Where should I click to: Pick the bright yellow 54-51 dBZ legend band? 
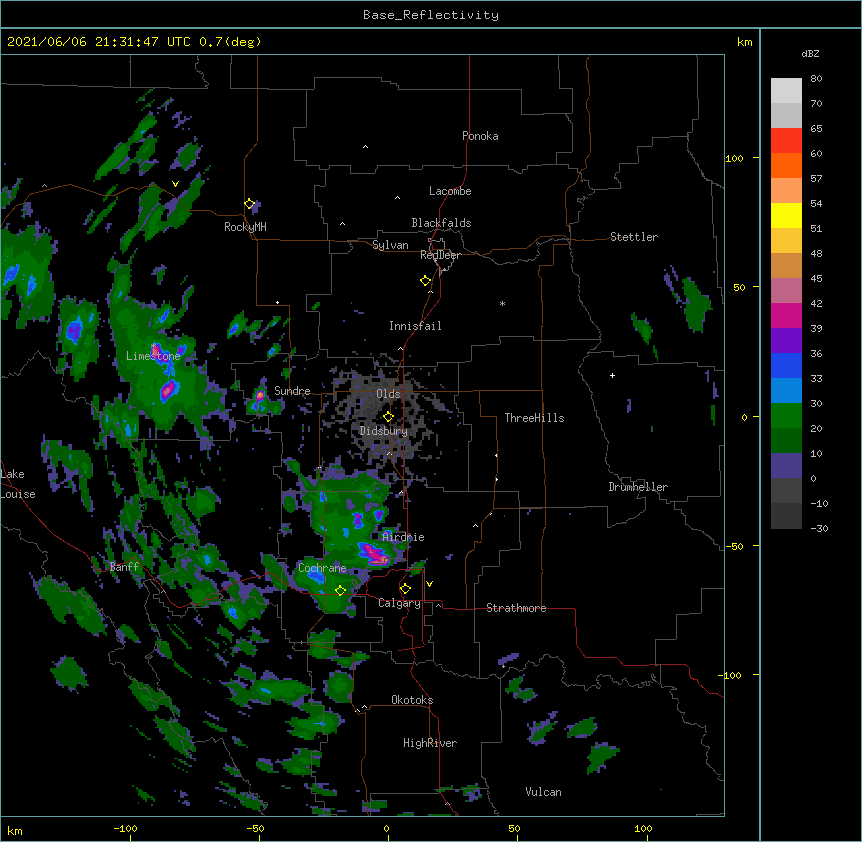point(786,215)
